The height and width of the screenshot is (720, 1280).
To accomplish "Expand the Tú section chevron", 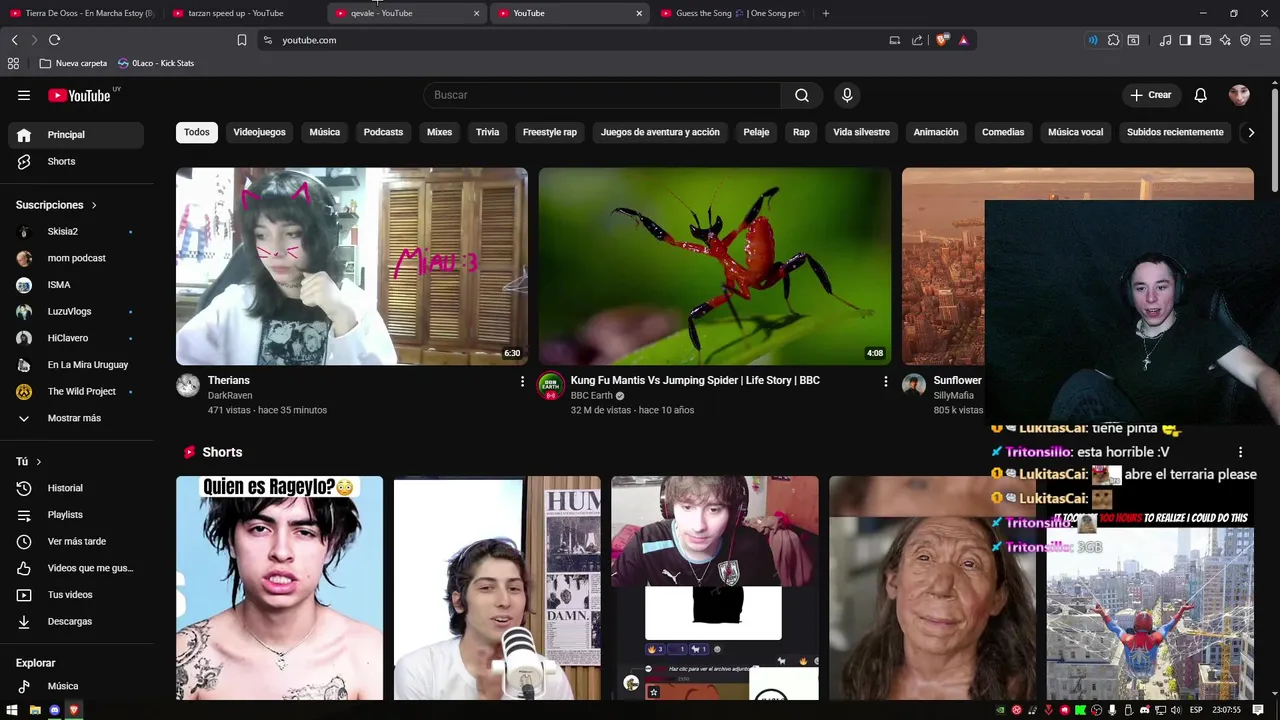I will (38, 462).
